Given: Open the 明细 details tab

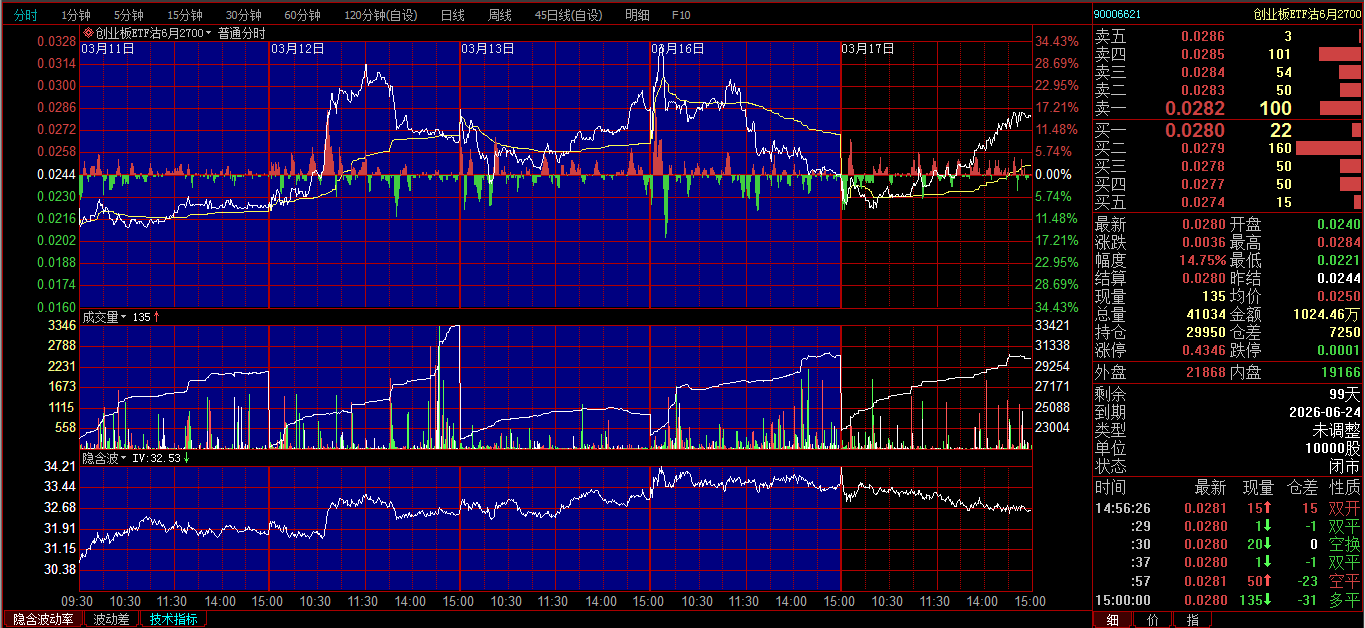Looking at the screenshot, I should [x=636, y=15].
